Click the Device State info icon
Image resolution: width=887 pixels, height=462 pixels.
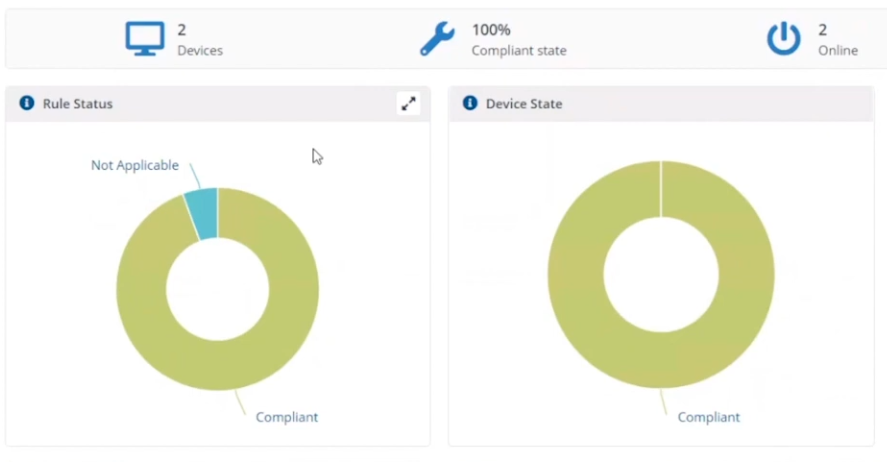[470, 103]
